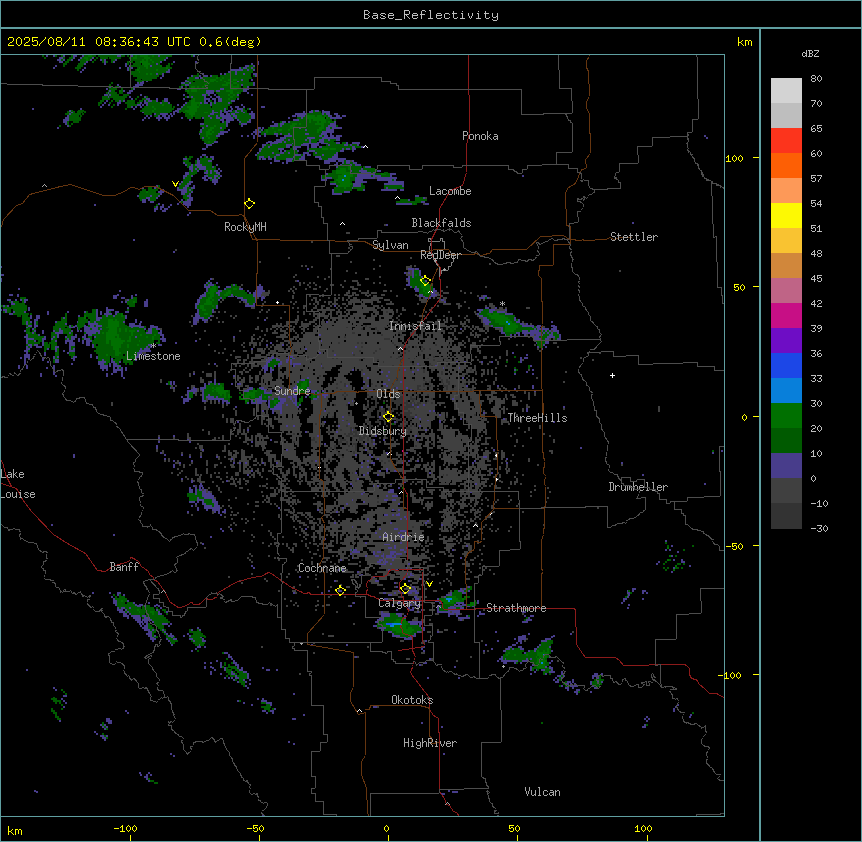Image resolution: width=862 pixels, height=842 pixels.
Task: Click the Limestone label
Action: (153, 356)
